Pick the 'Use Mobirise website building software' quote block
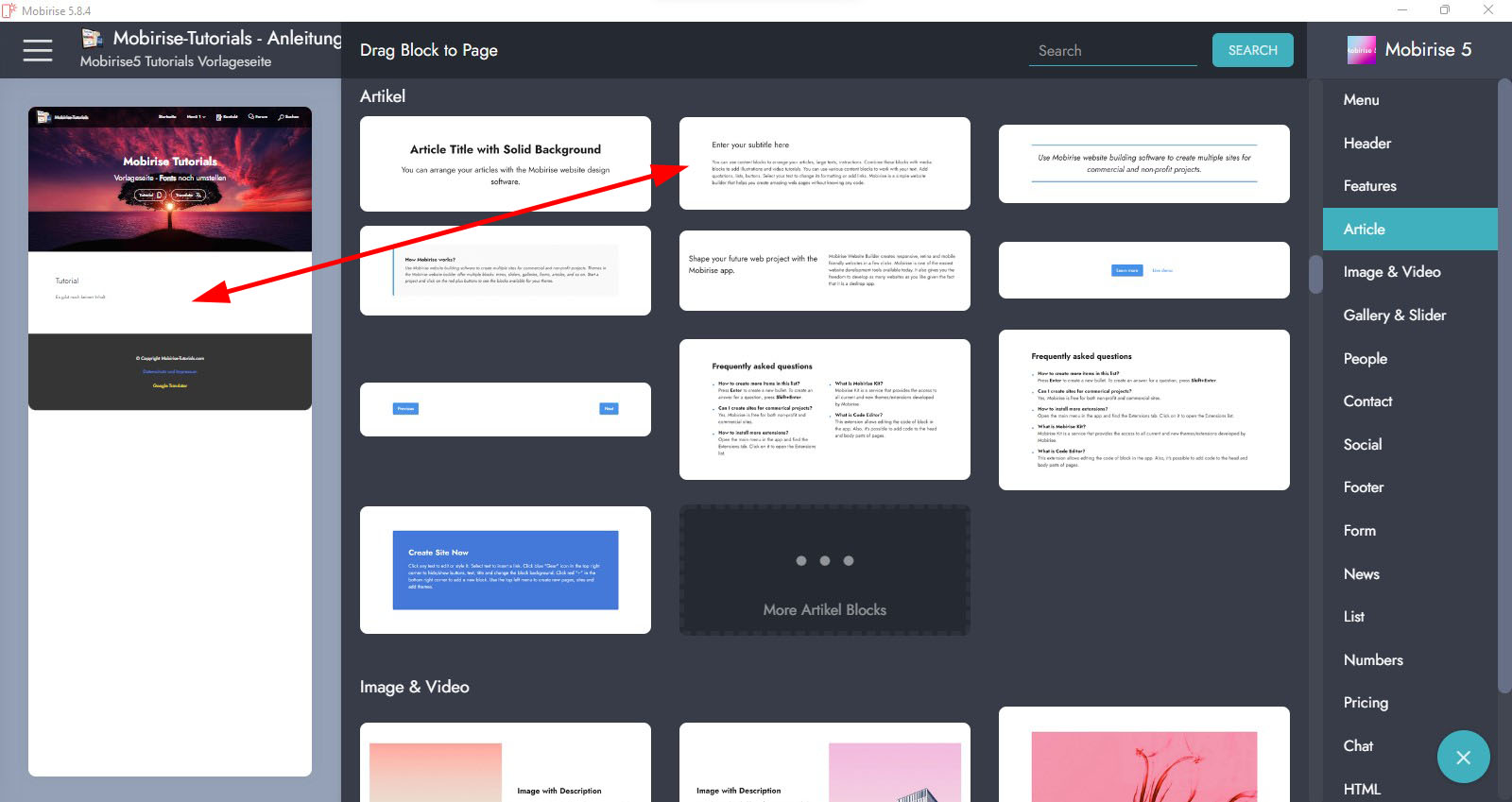1512x802 pixels. 1144,163
